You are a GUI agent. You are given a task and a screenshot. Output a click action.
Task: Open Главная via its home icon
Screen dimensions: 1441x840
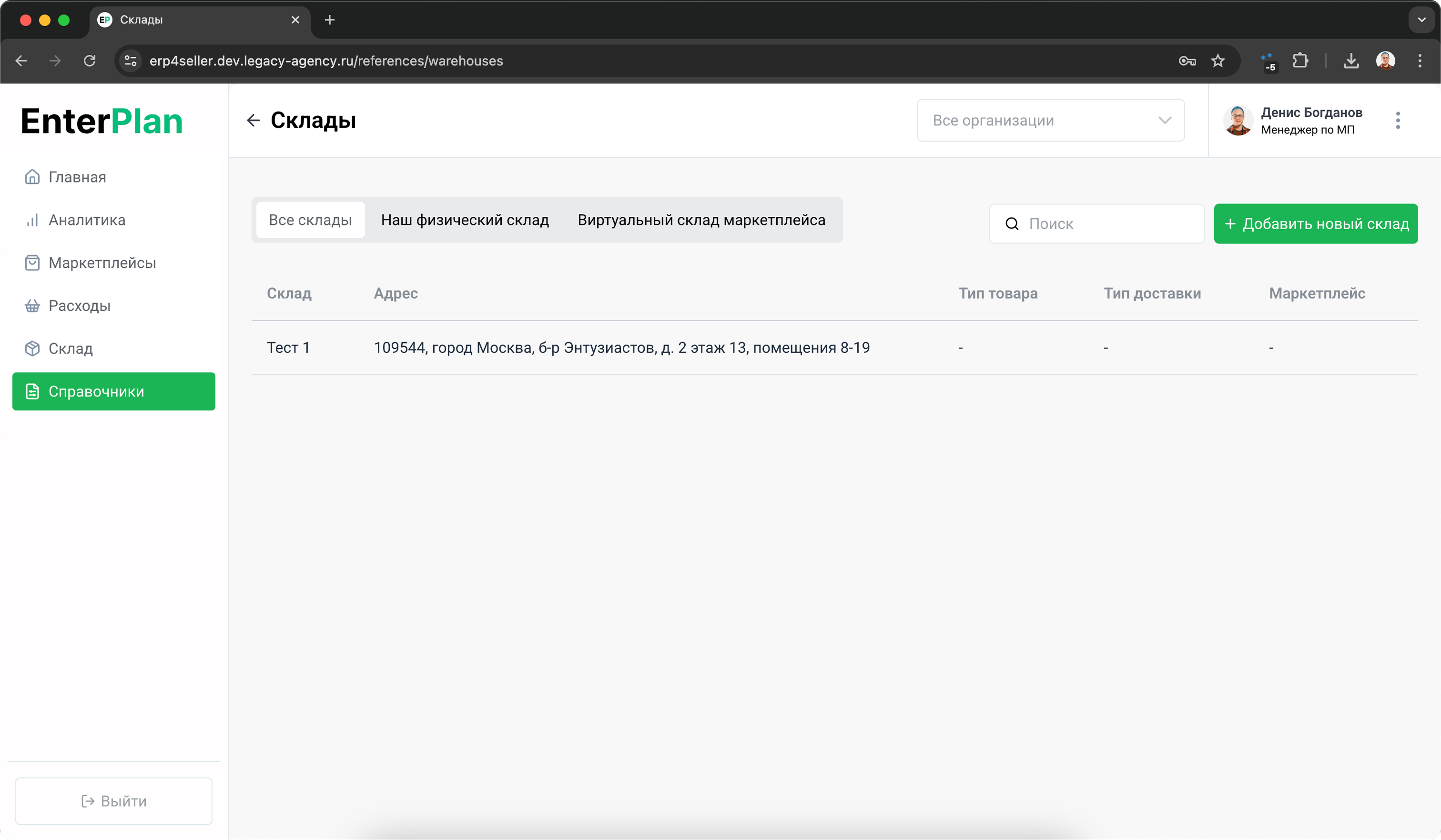pos(32,177)
